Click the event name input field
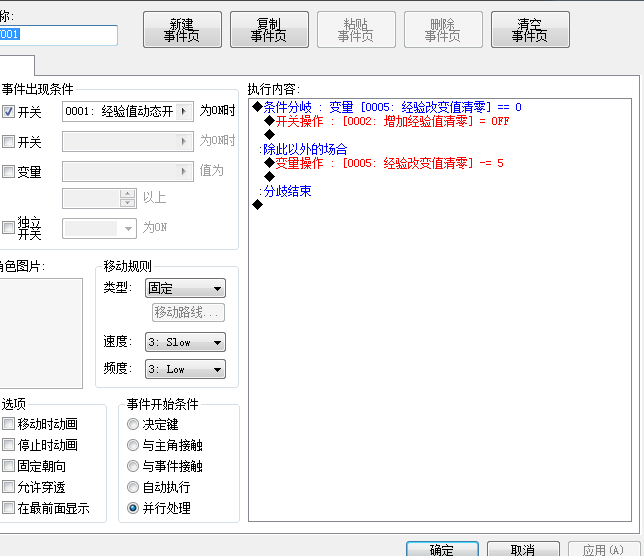 (x=58, y=35)
